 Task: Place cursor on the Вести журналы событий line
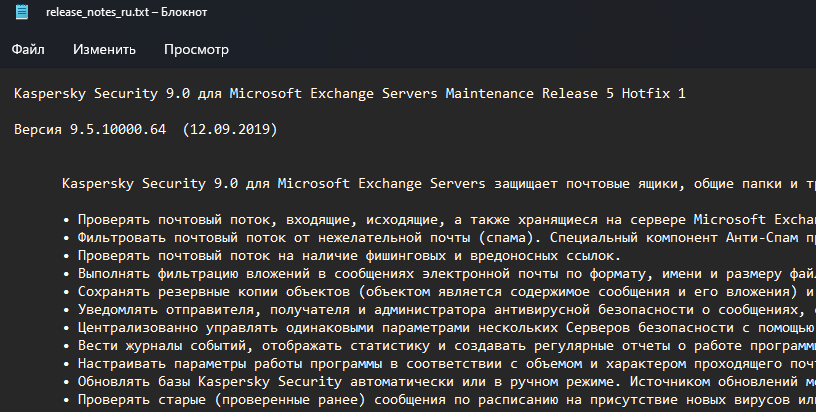(x=300, y=346)
